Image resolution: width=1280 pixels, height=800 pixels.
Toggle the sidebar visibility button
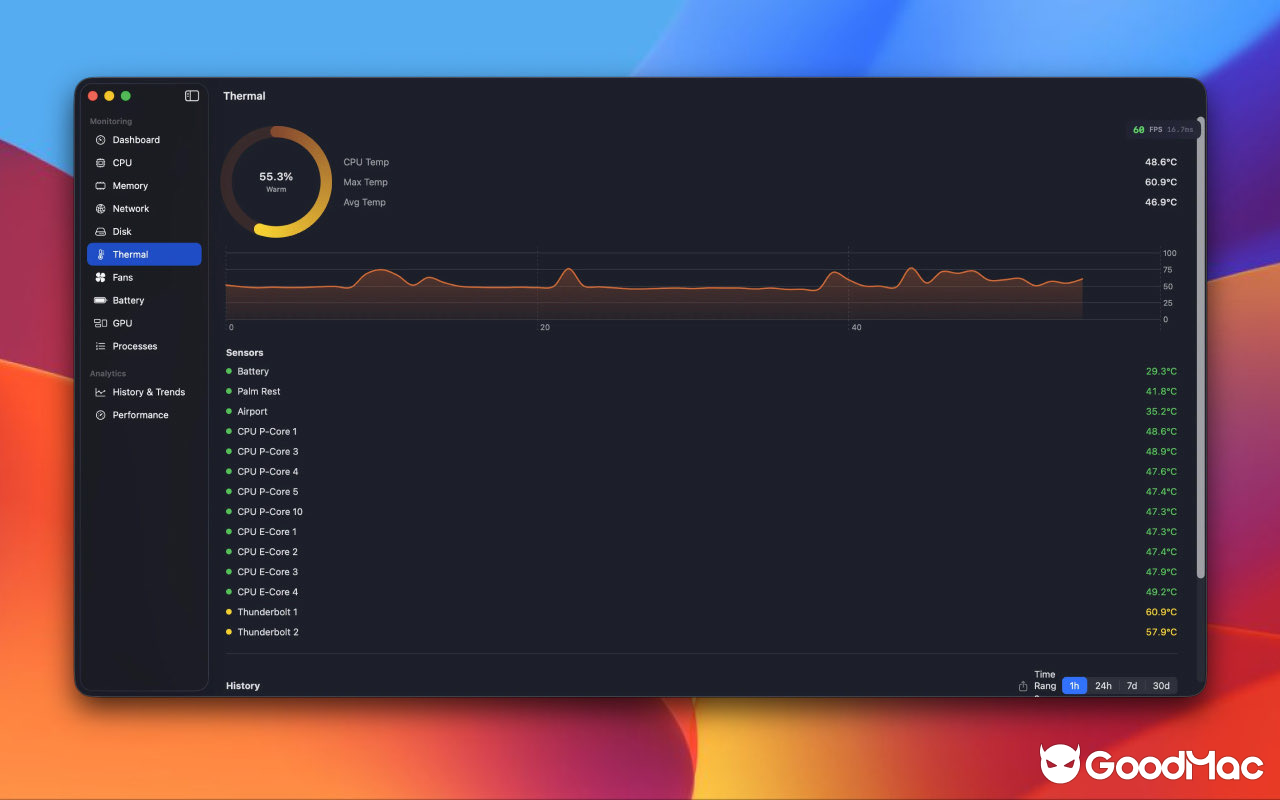191,95
